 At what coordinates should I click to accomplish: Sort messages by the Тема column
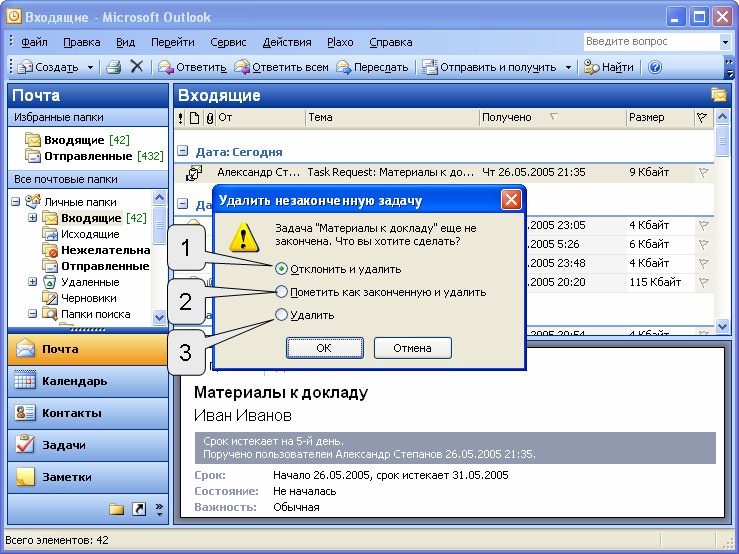[392, 117]
